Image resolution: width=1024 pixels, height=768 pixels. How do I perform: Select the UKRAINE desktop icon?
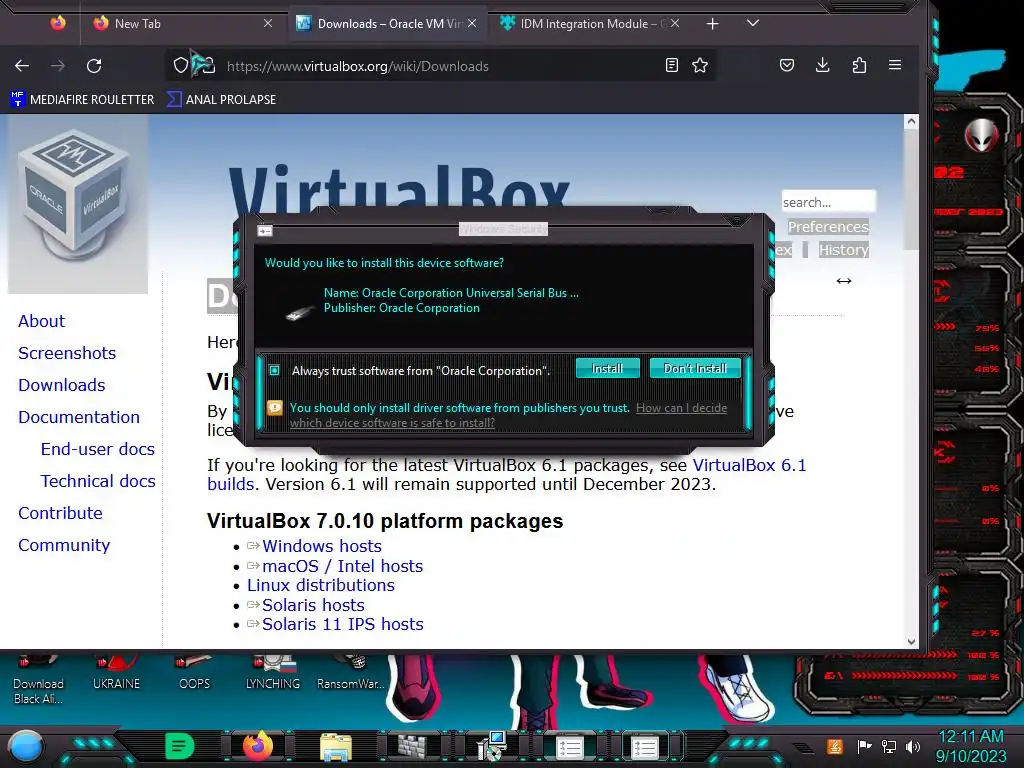116,674
